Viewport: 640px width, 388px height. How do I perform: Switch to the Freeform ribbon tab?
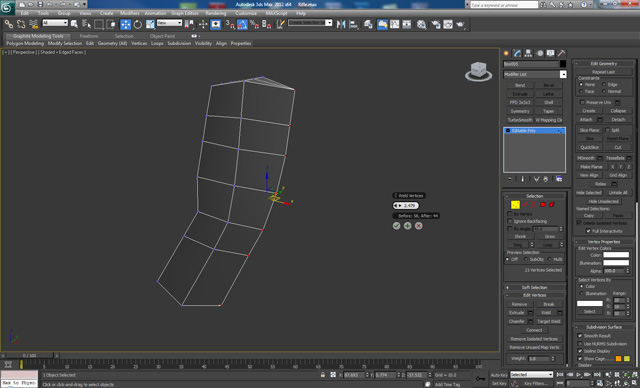coord(89,36)
